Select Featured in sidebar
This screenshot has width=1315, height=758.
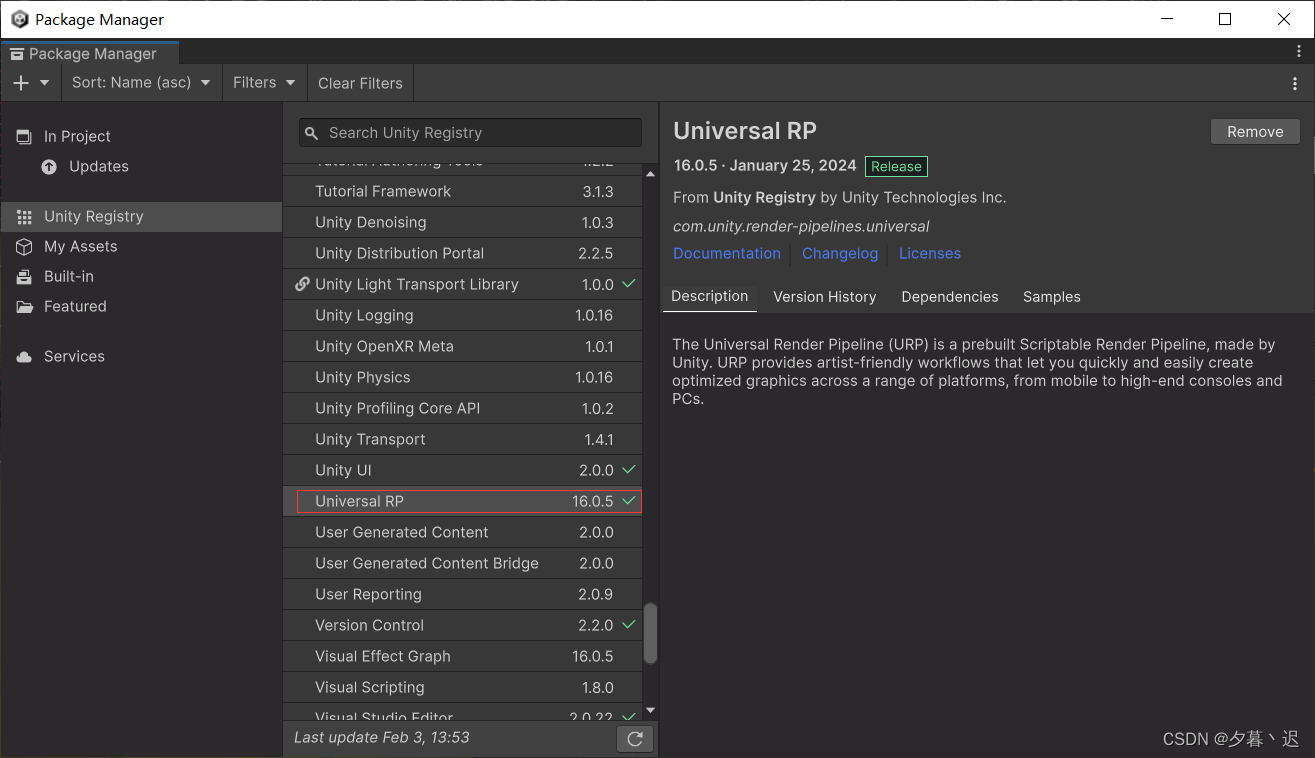pos(141,306)
